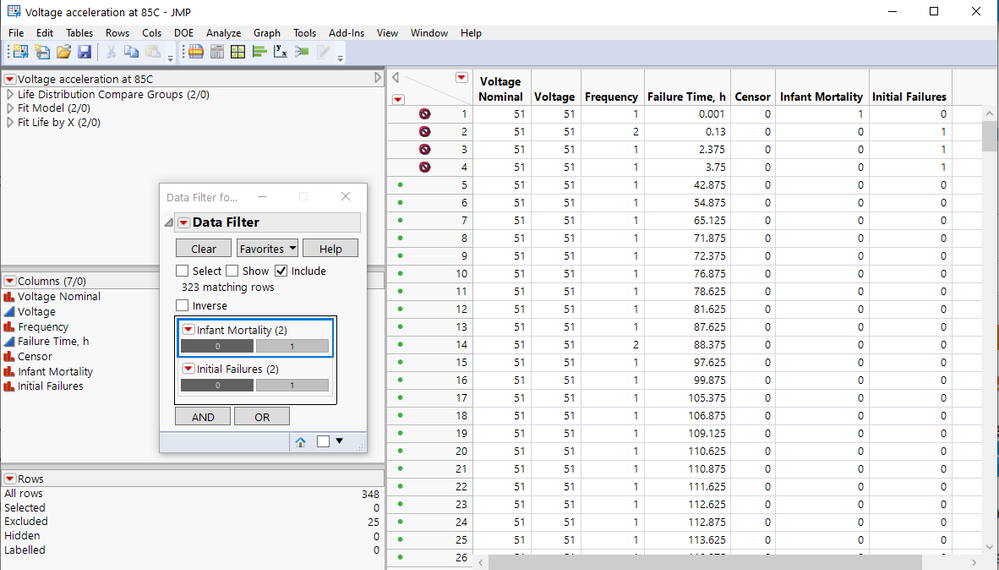Open the first toolbar overflow arrow
Viewport: 999px width, 570px height.
click(x=170, y=58)
